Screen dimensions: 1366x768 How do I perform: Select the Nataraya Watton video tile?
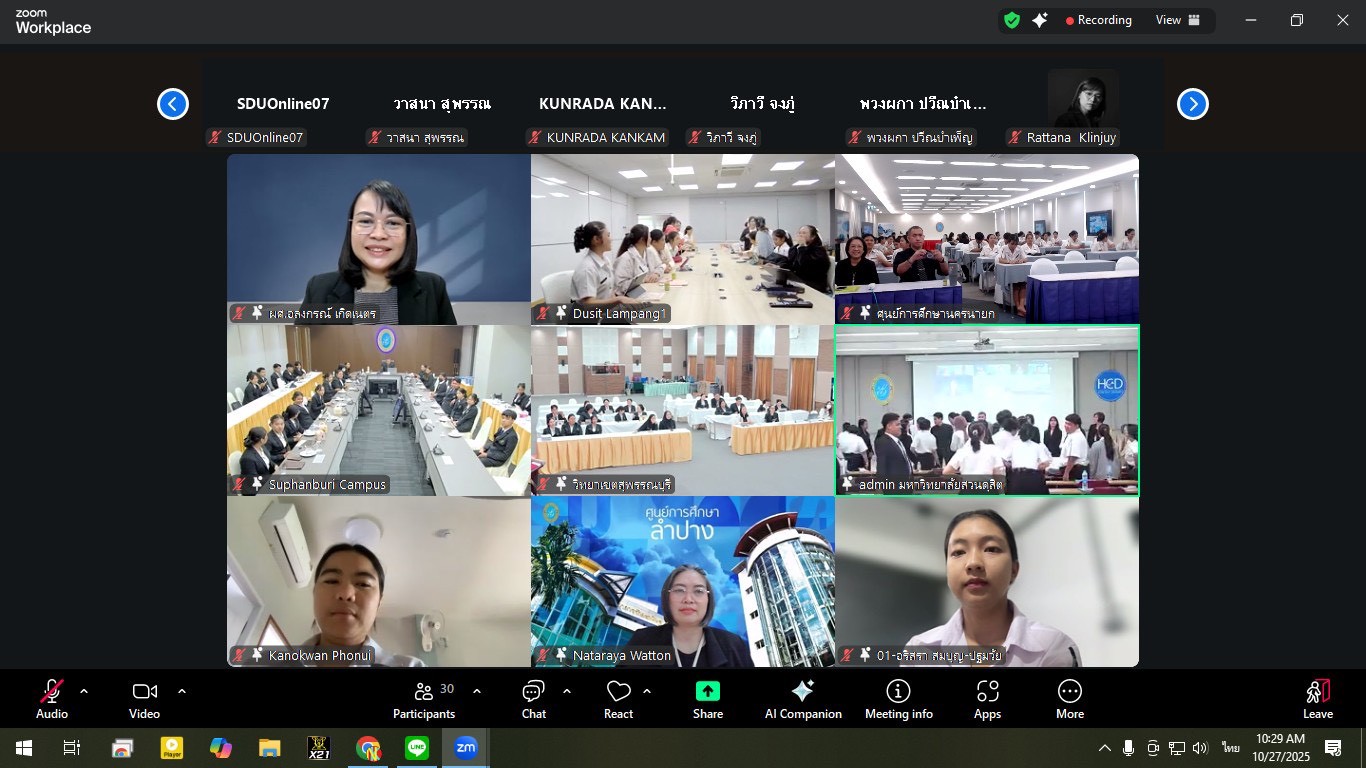click(682, 582)
